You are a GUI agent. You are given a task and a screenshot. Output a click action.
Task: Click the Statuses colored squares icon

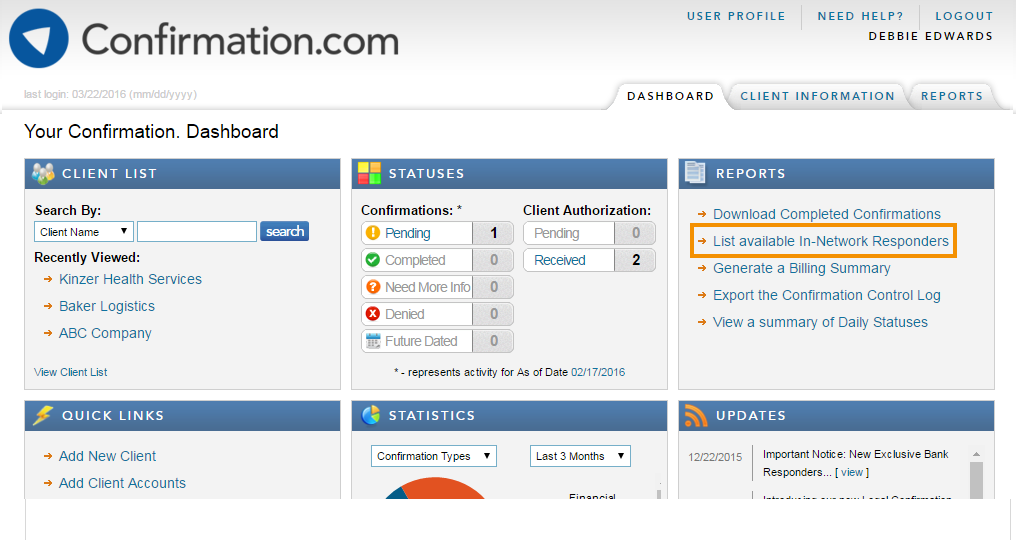(x=370, y=173)
